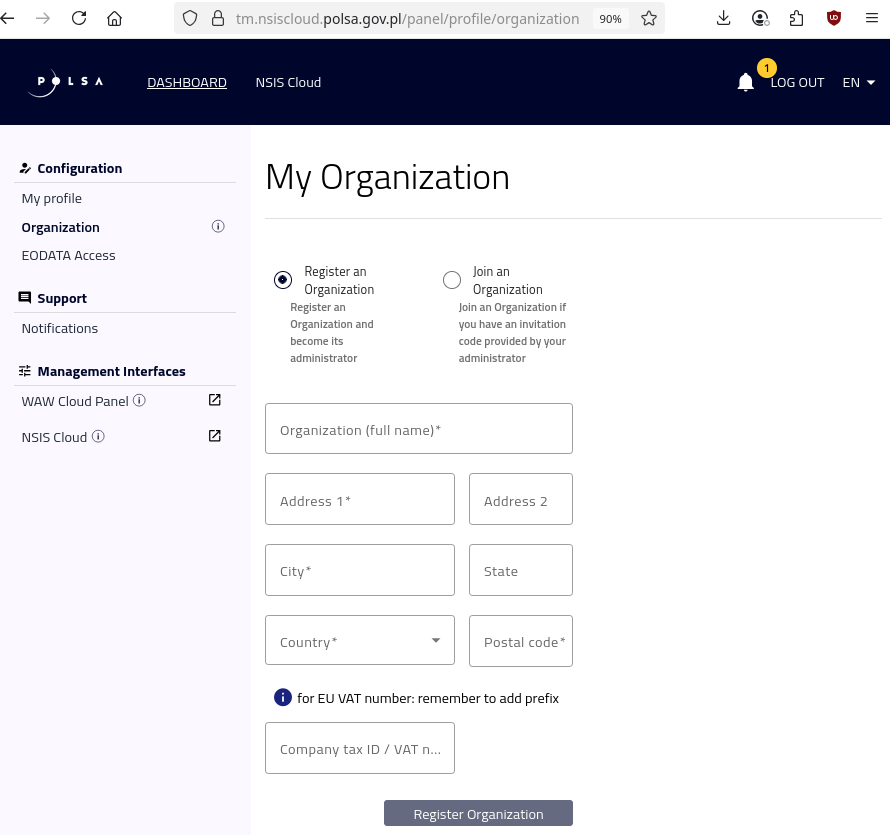Screen dimensions: 890x835
Task: Click the Organization full name input field
Action: (x=418, y=428)
